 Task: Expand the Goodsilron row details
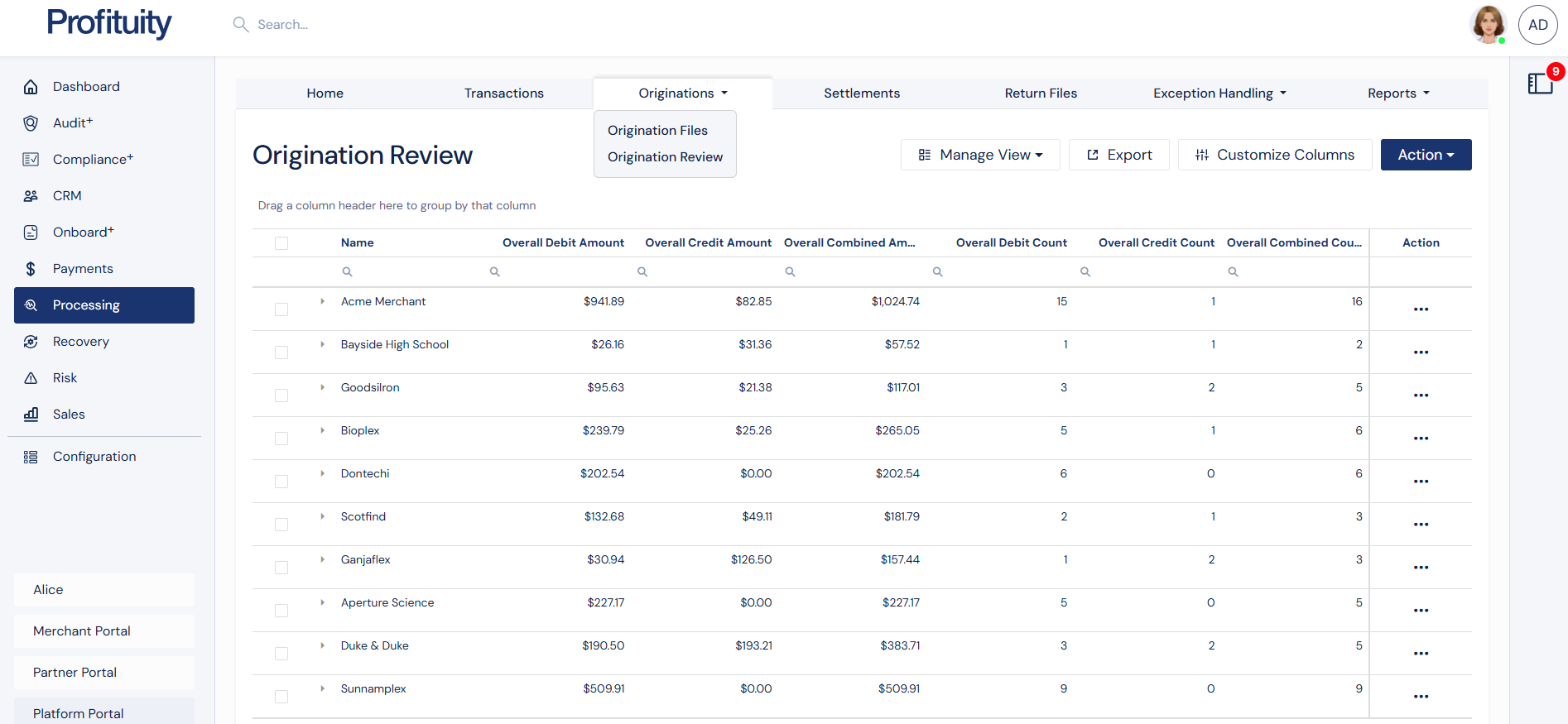(322, 387)
